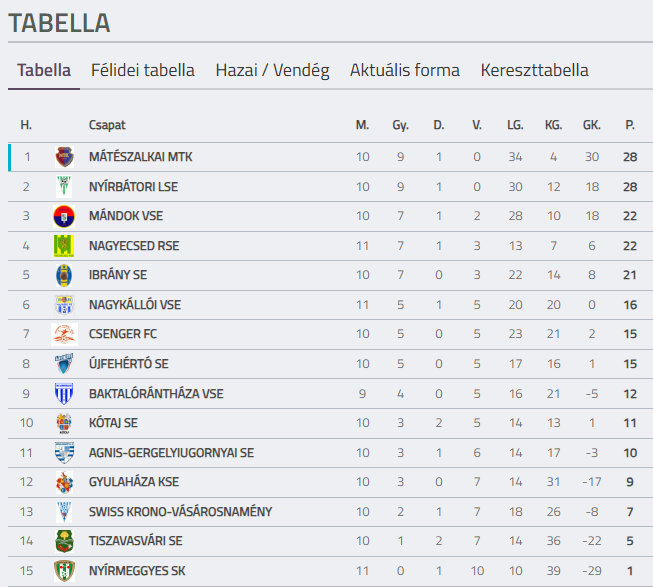The image size is (653, 587).
Task: Click the P. points column header
Action: click(x=630, y=125)
